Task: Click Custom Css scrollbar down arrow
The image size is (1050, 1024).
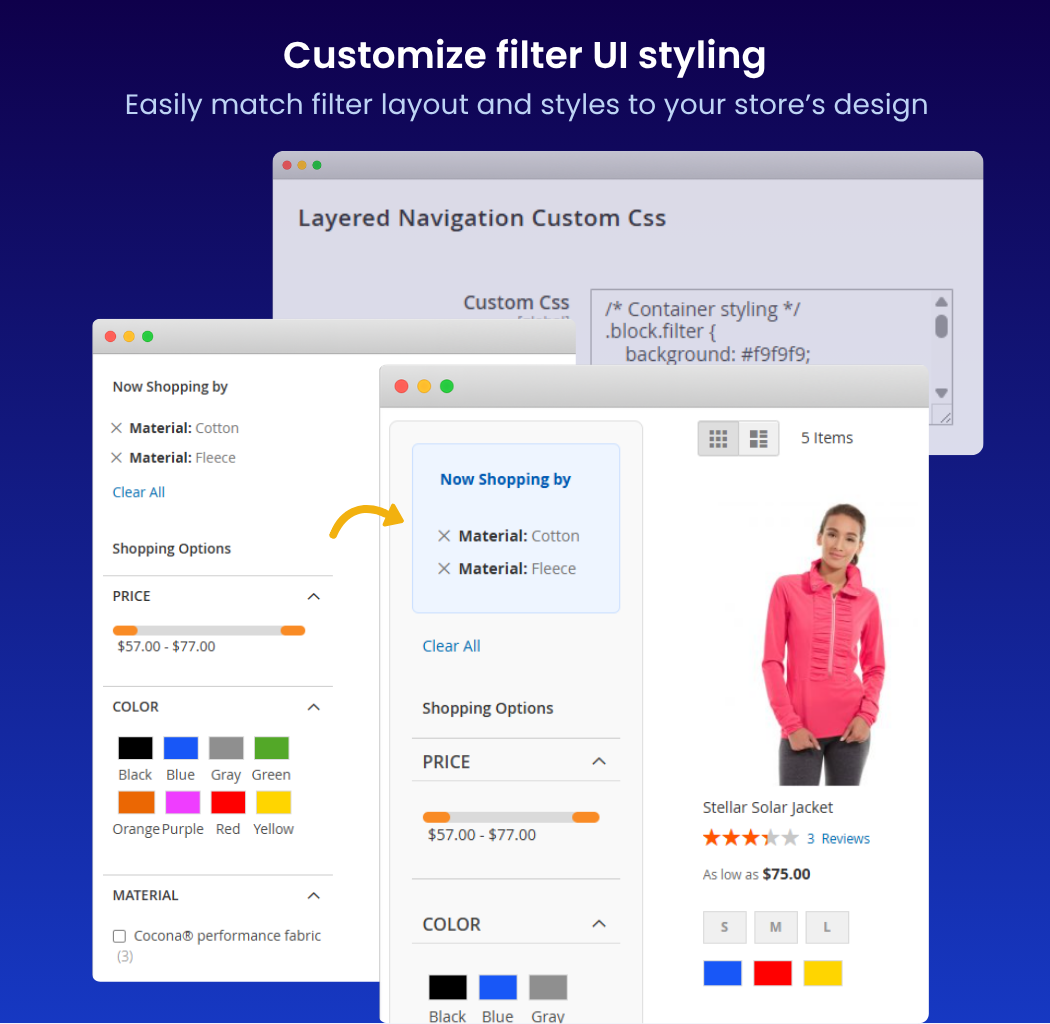Action: (x=942, y=393)
